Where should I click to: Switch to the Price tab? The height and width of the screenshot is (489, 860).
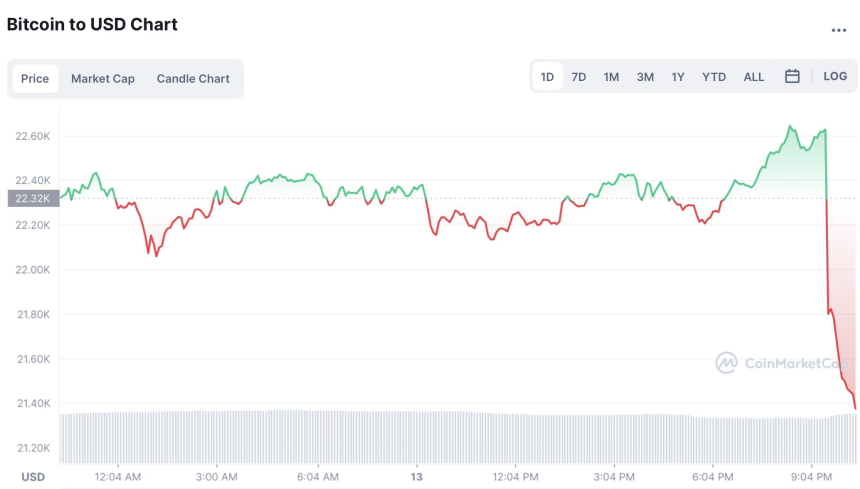[35, 79]
